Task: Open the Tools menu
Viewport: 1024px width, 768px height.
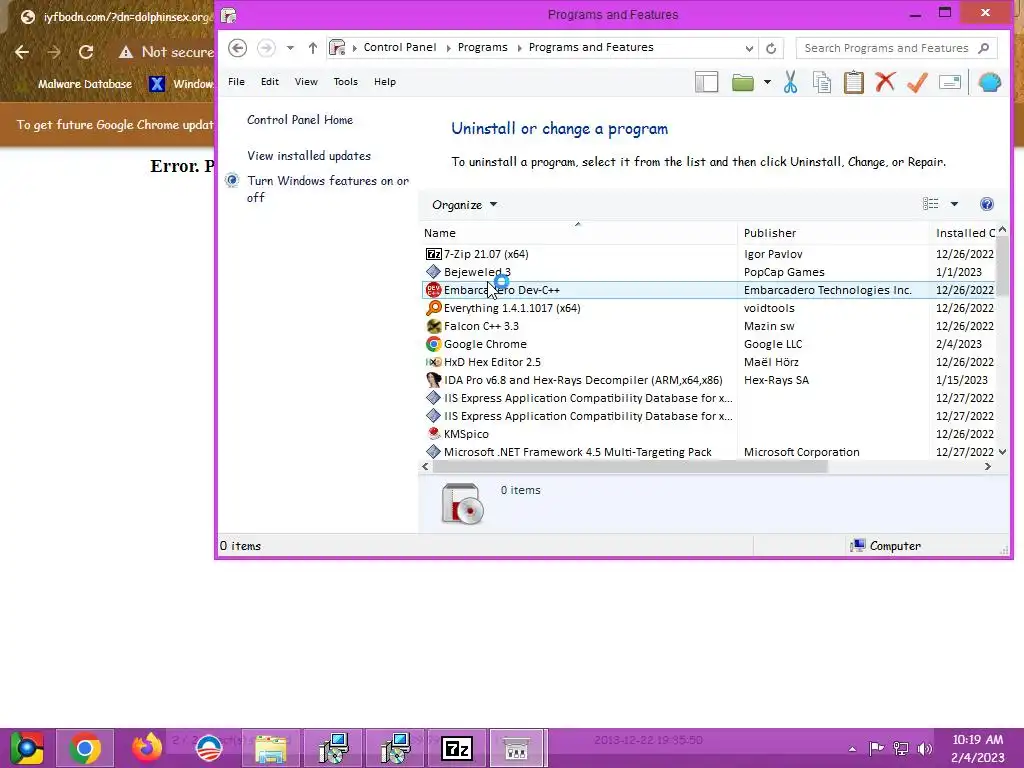Action: (345, 82)
